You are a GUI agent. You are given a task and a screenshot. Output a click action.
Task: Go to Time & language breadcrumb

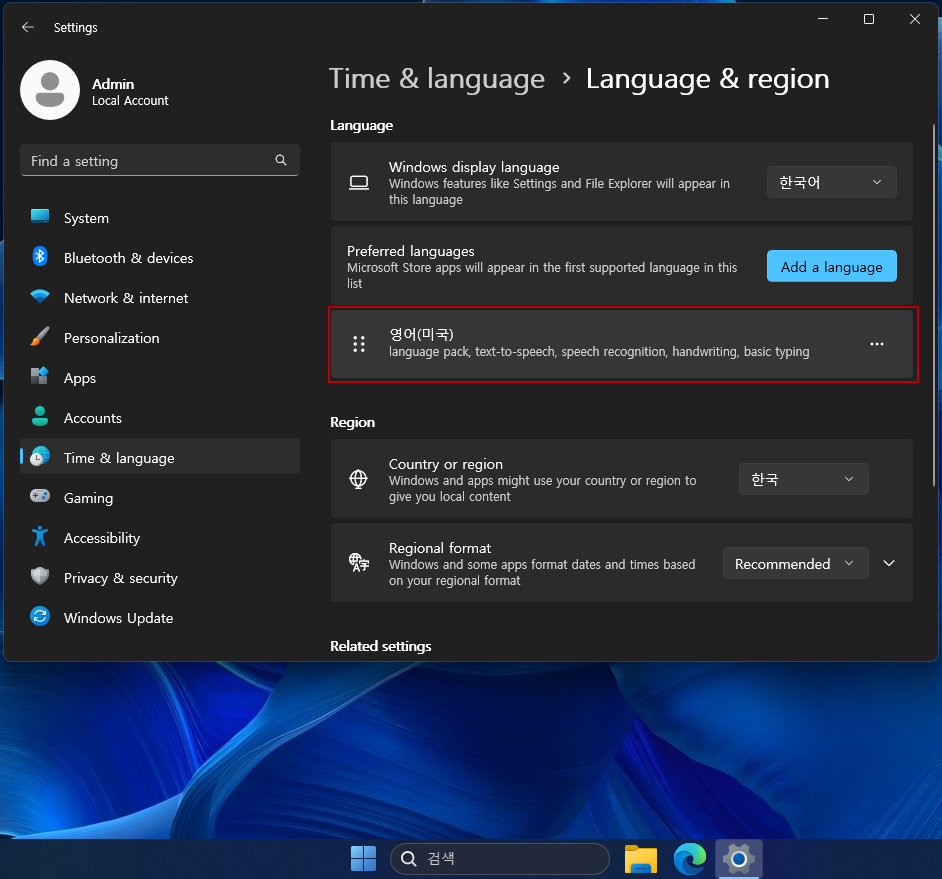pos(437,79)
